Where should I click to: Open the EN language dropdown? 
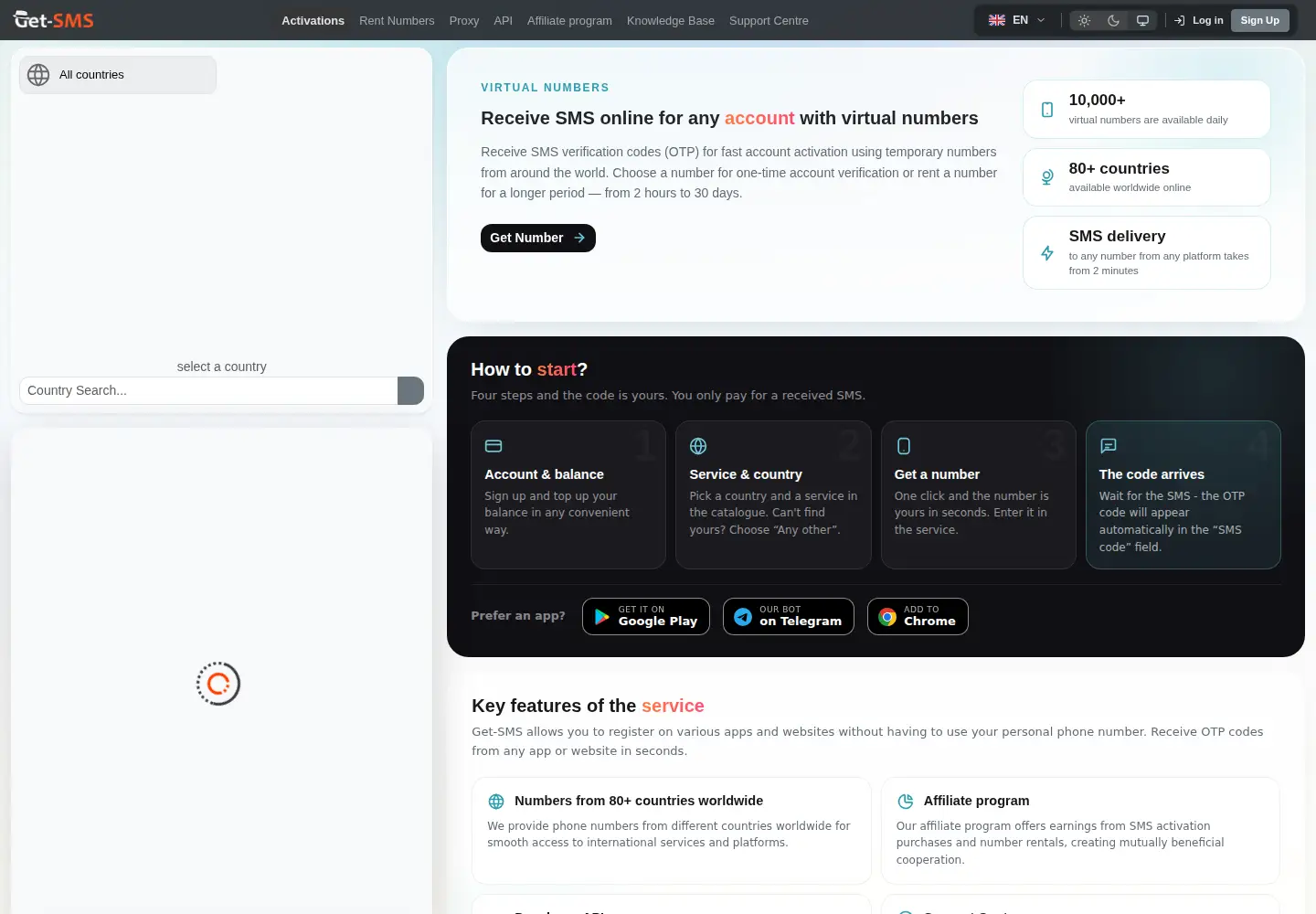[1016, 20]
